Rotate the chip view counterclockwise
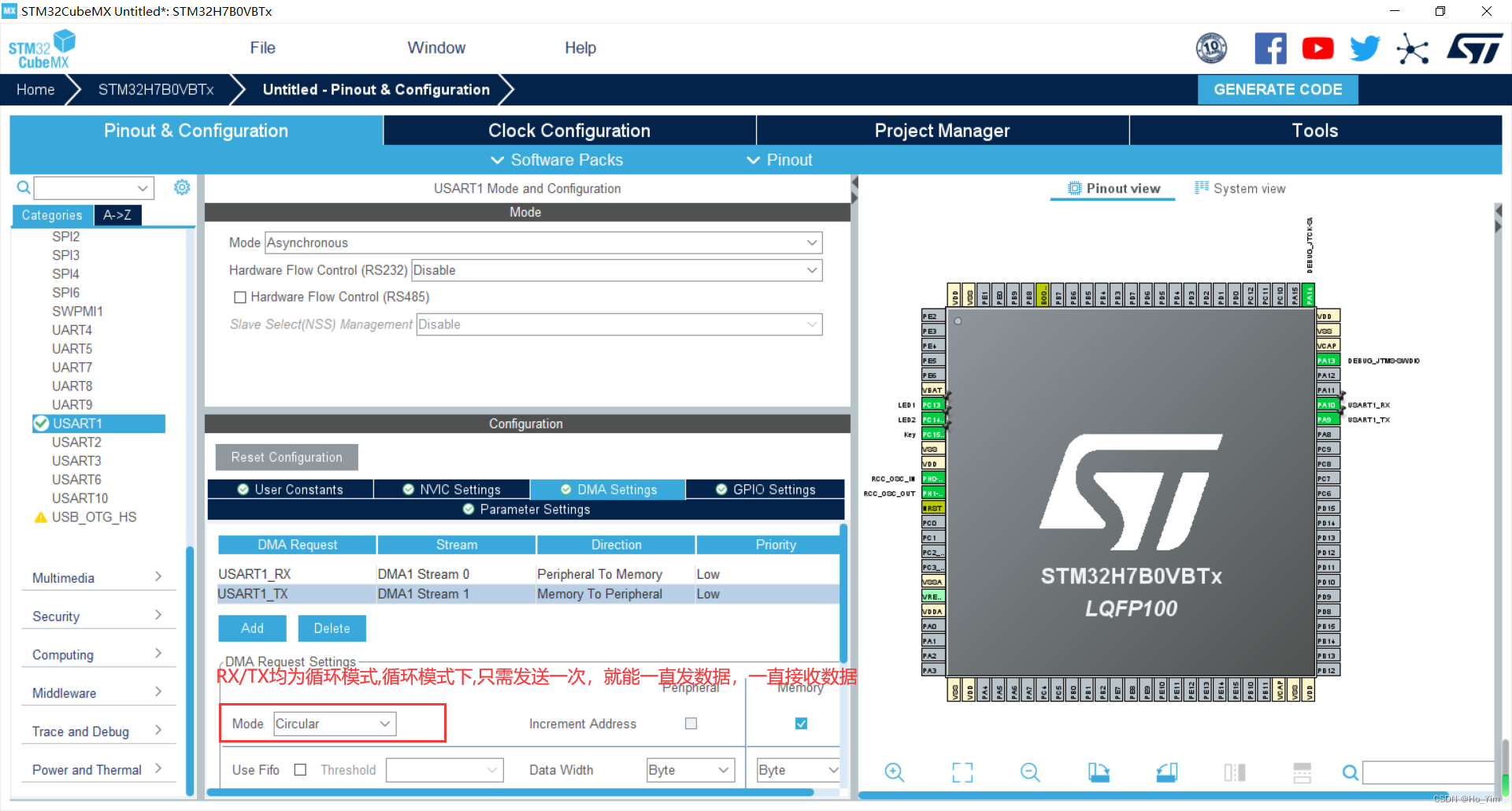This screenshot has width=1512, height=811. pos(1166,772)
